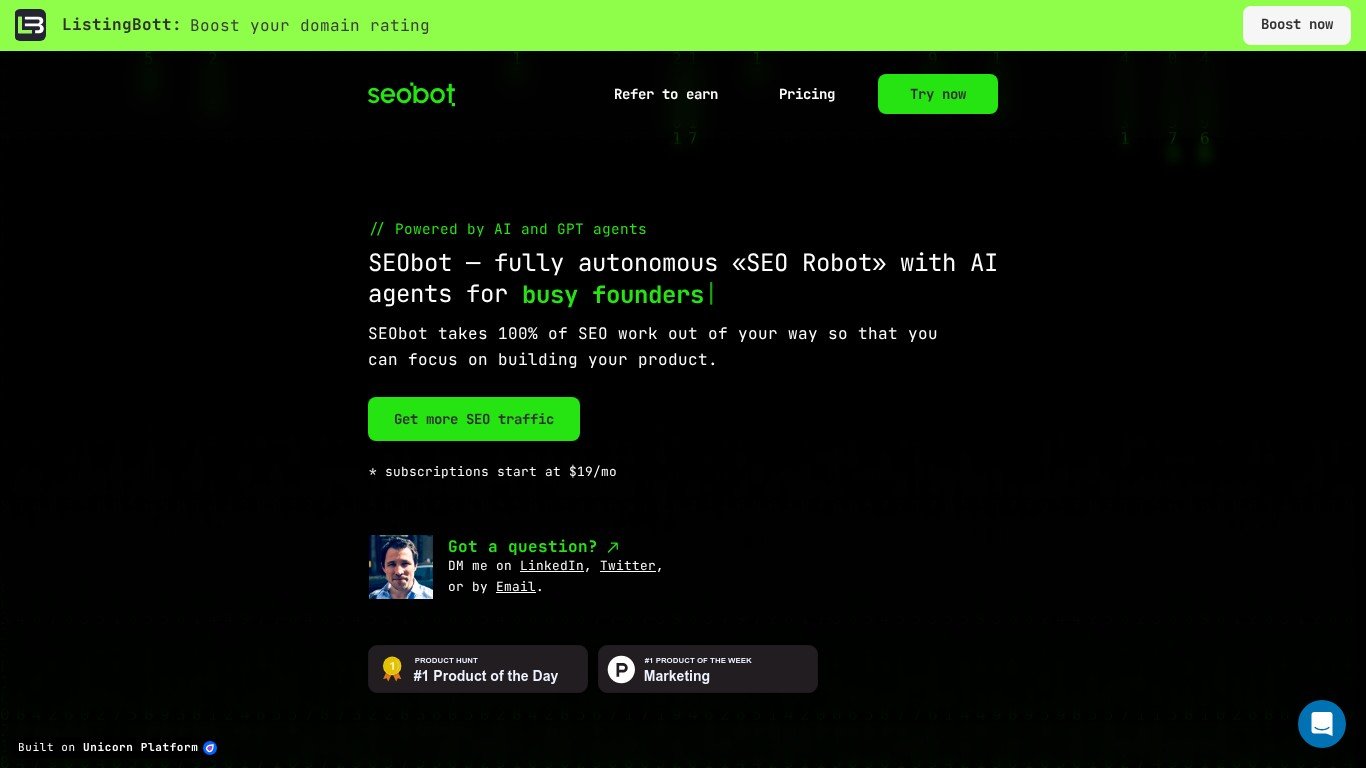Open the LinkedIn link
This screenshot has width=1366, height=768.
[552, 566]
